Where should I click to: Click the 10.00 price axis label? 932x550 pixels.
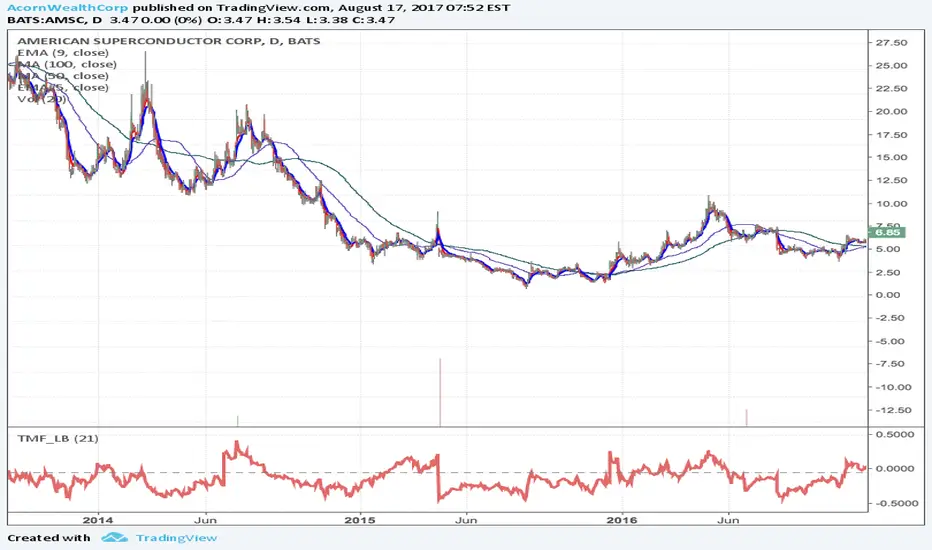pyautogui.click(x=892, y=203)
